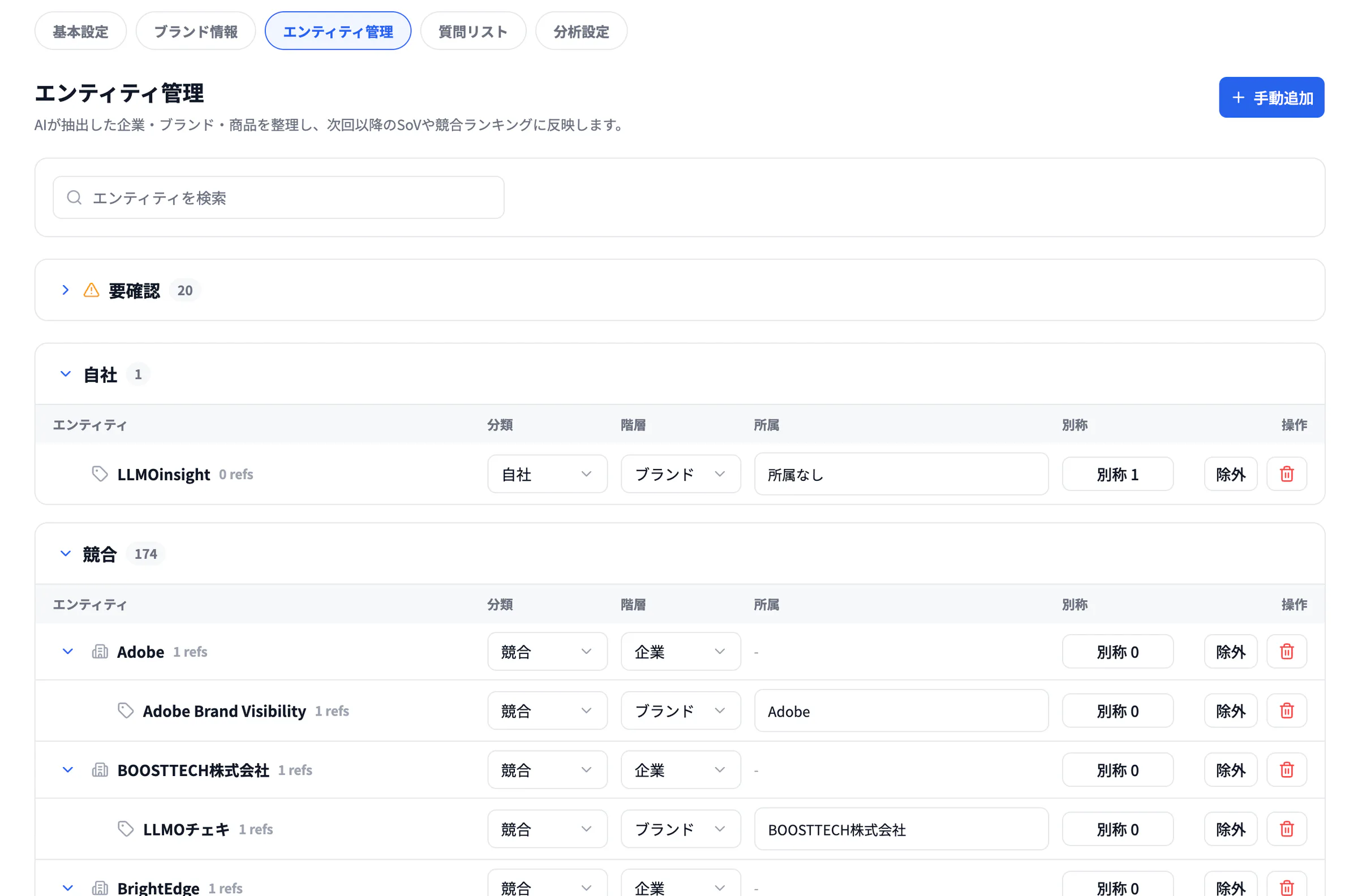The width and height of the screenshot is (1358, 896).
Task: Delete LLMOチェキ with its trash icon
Action: click(1286, 829)
